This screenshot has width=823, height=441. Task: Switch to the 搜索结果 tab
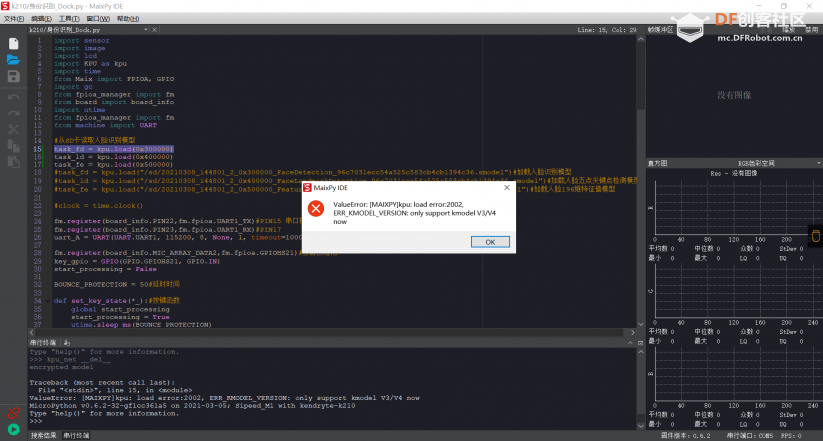tap(45, 435)
